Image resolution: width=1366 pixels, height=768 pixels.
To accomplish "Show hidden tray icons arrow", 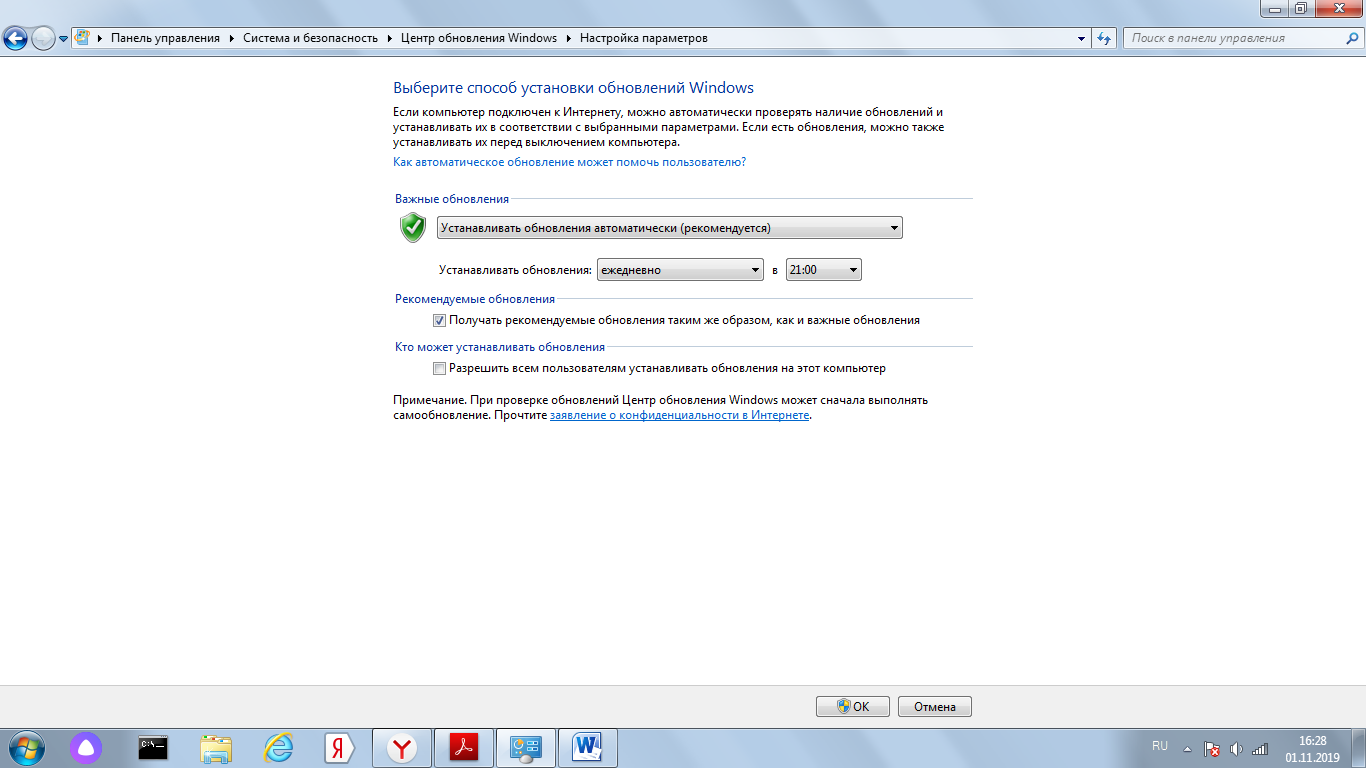I will point(1187,748).
